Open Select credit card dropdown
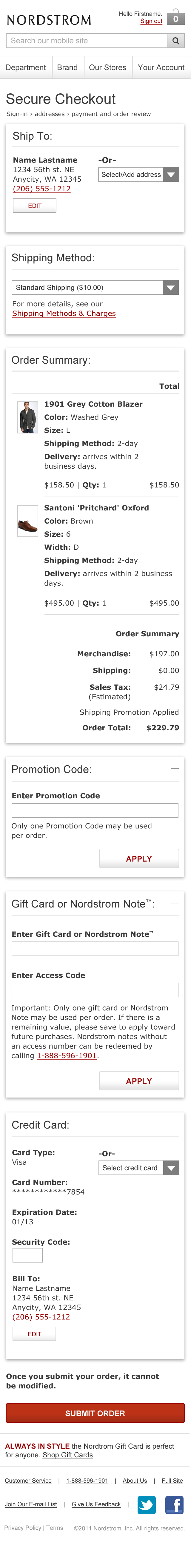The image size is (191, 1568). coord(139,1167)
